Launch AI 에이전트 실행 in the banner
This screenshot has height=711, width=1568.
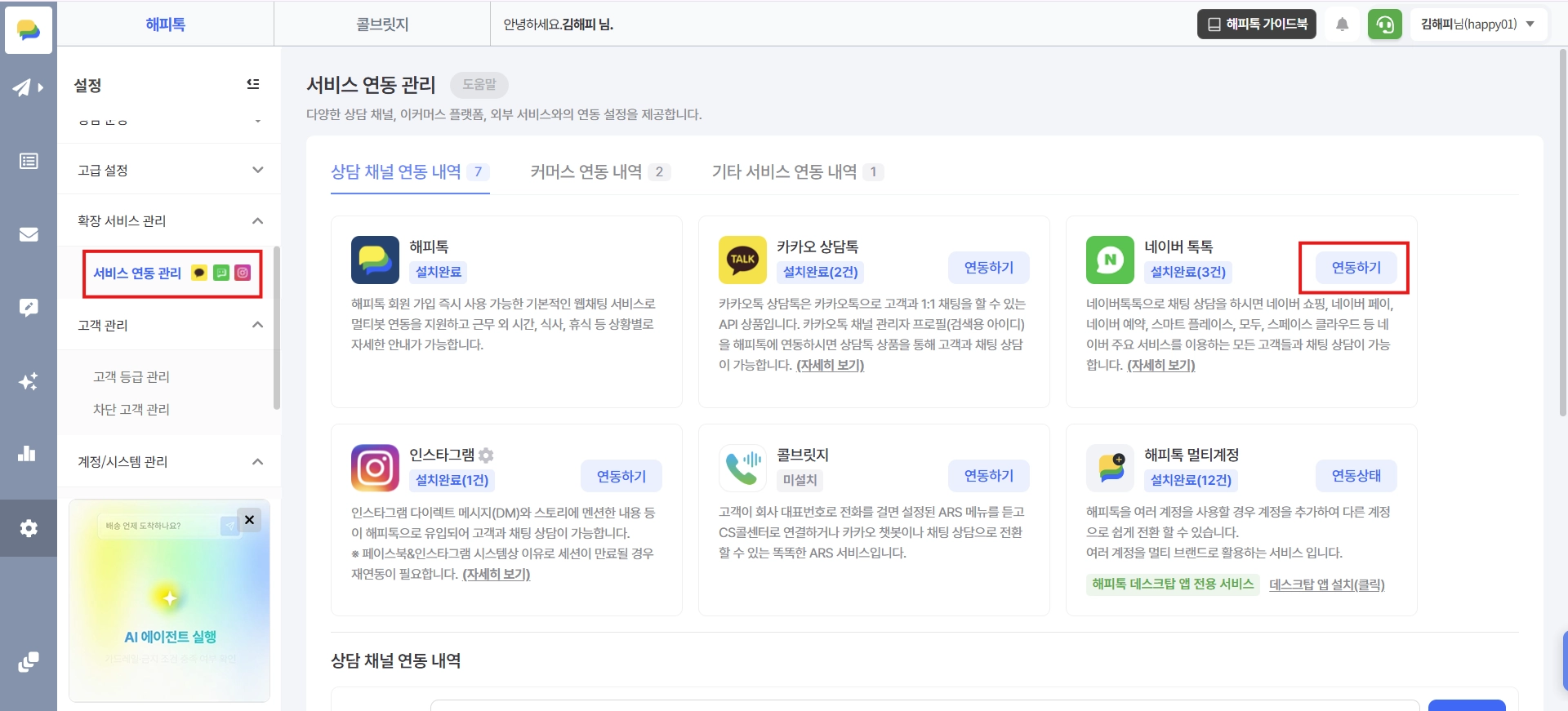170,637
